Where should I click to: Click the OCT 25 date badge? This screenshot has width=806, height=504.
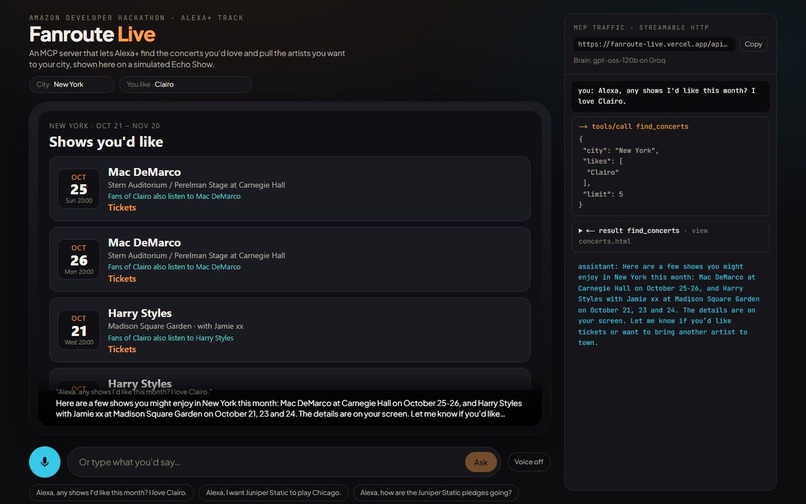point(79,189)
